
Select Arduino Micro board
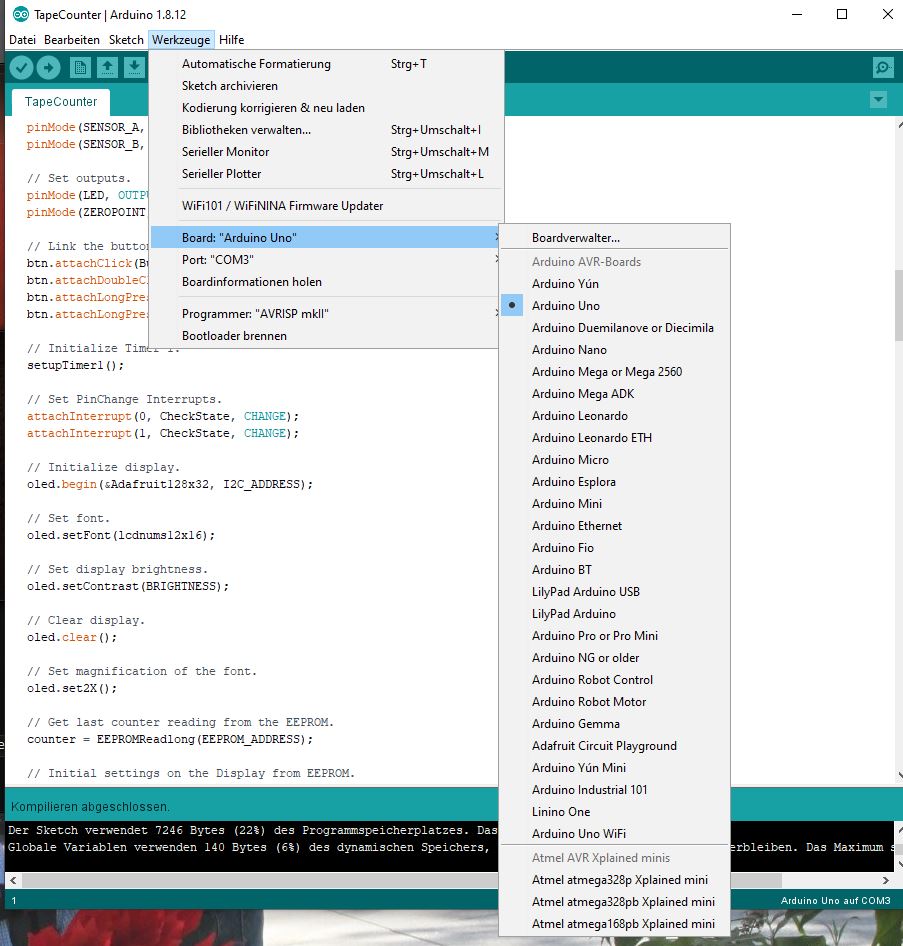615,460
